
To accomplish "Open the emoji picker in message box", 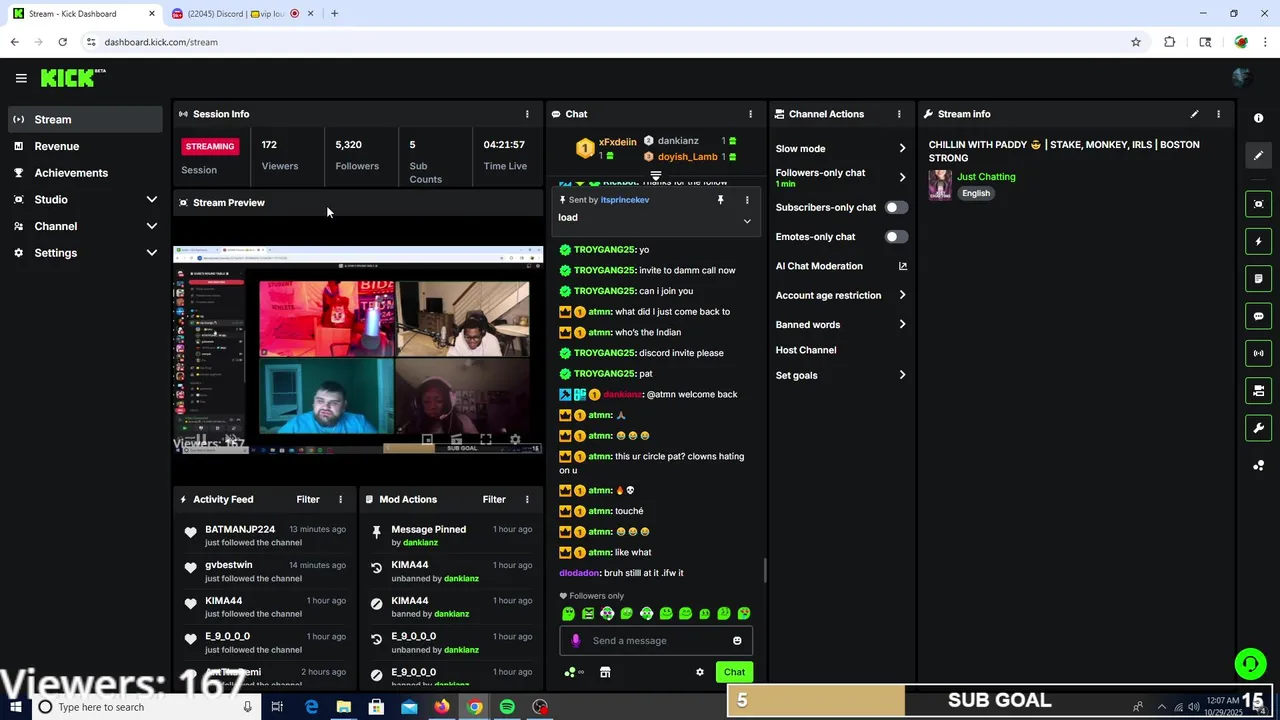I will 737,641.
